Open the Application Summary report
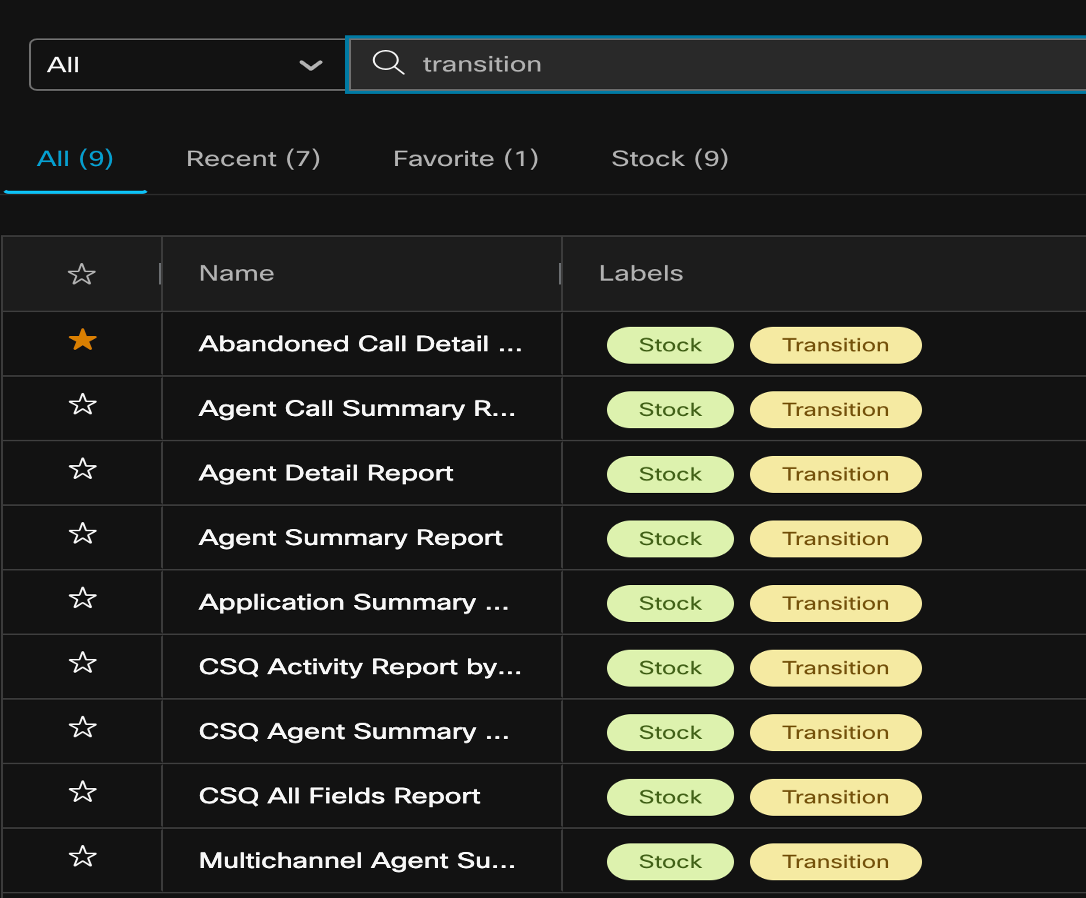This screenshot has width=1086, height=898. [x=355, y=602]
